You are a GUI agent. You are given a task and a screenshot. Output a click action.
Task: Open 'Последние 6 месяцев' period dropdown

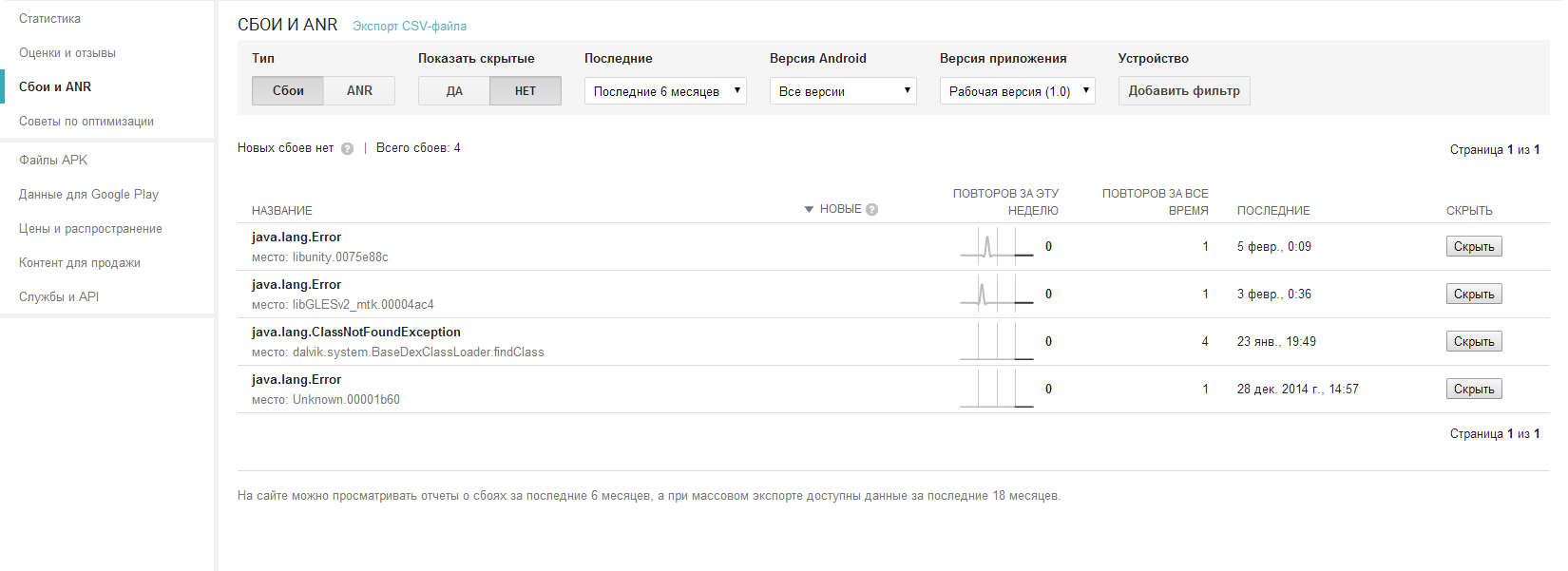(665, 91)
